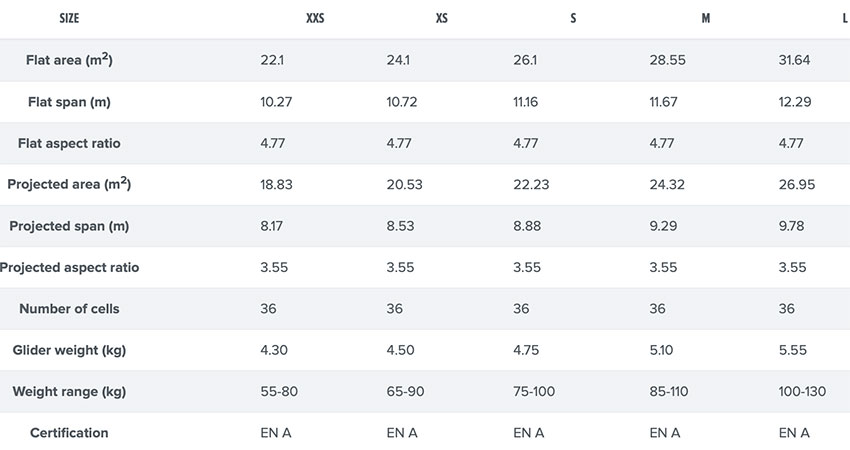This screenshot has width=850, height=450.
Task: Click the 20.53 projected area value
Action: (x=404, y=184)
